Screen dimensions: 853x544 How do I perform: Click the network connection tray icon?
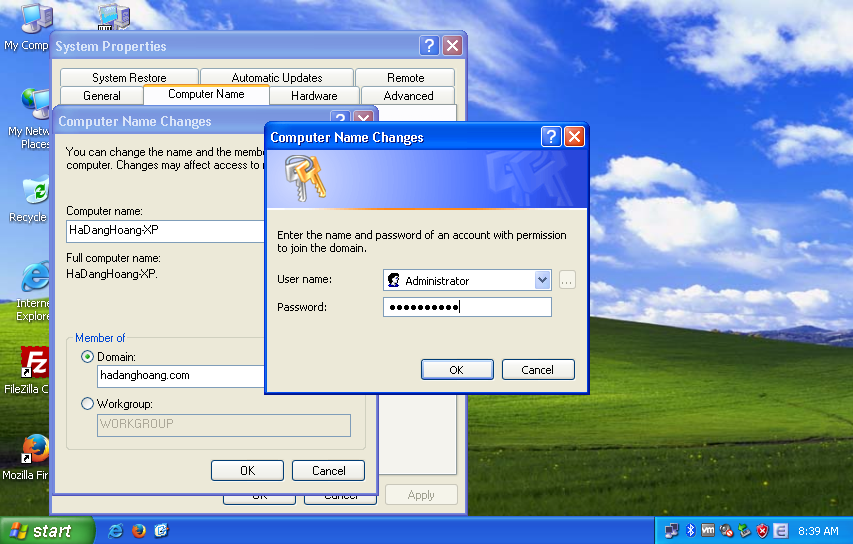pos(672,530)
